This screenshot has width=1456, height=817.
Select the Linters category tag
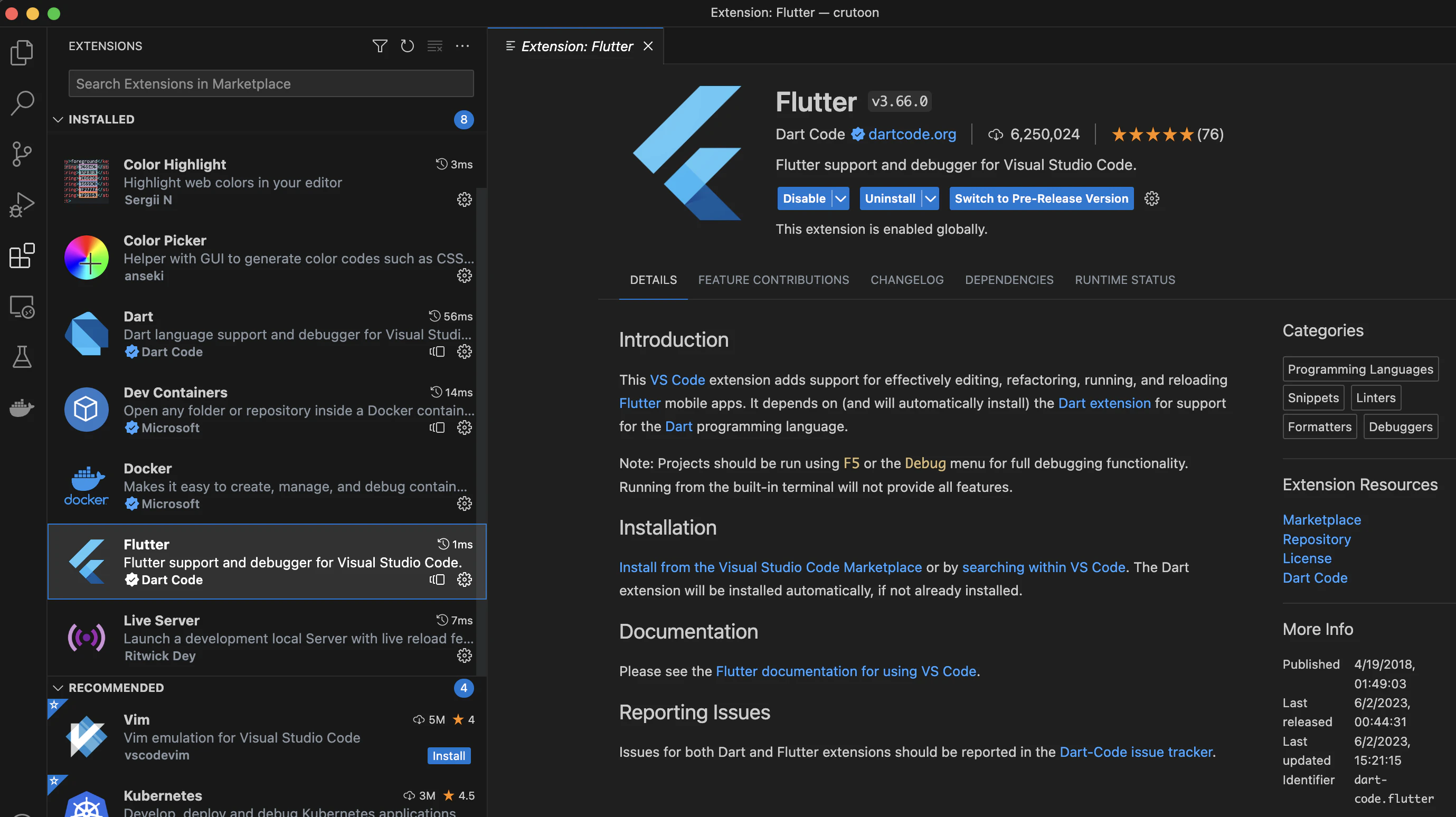pos(1376,398)
